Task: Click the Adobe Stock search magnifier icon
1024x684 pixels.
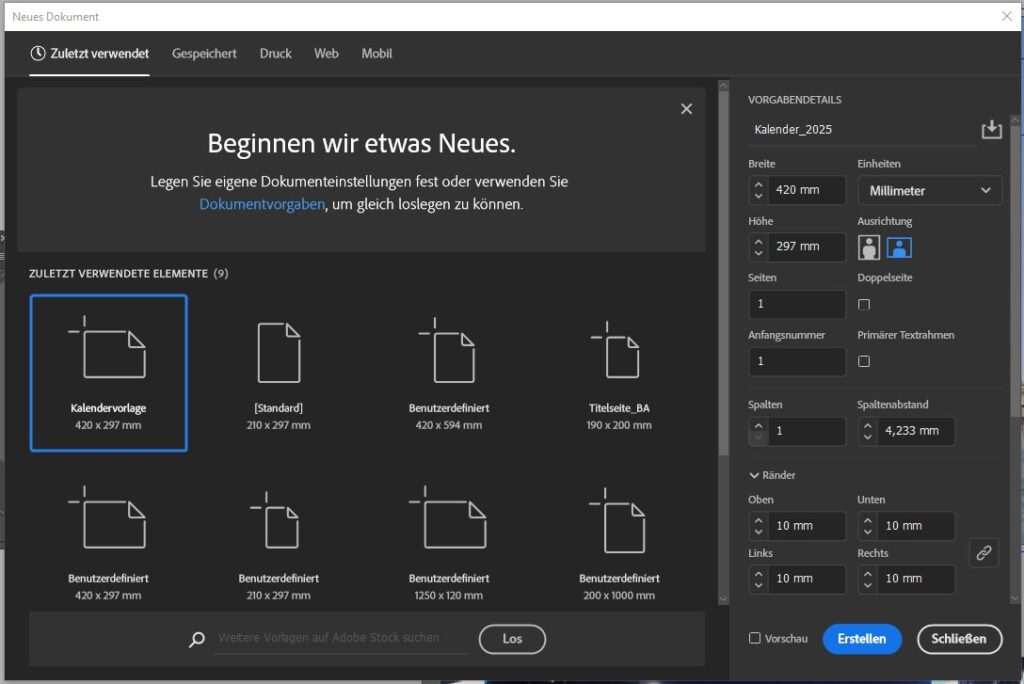Action: pyautogui.click(x=197, y=639)
